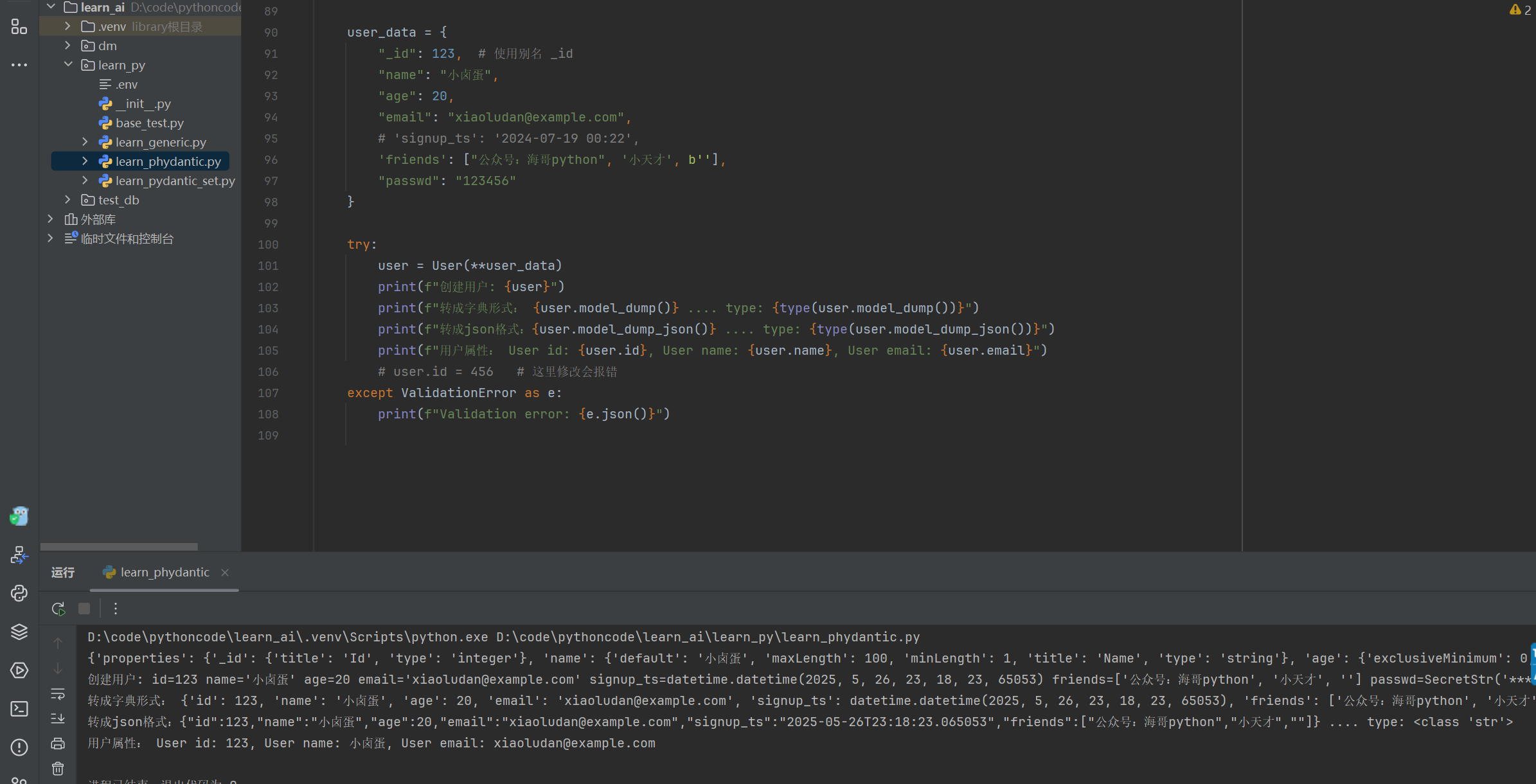The width and height of the screenshot is (1536, 784).
Task: Expand the test_db folder
Action: point(67,200)
